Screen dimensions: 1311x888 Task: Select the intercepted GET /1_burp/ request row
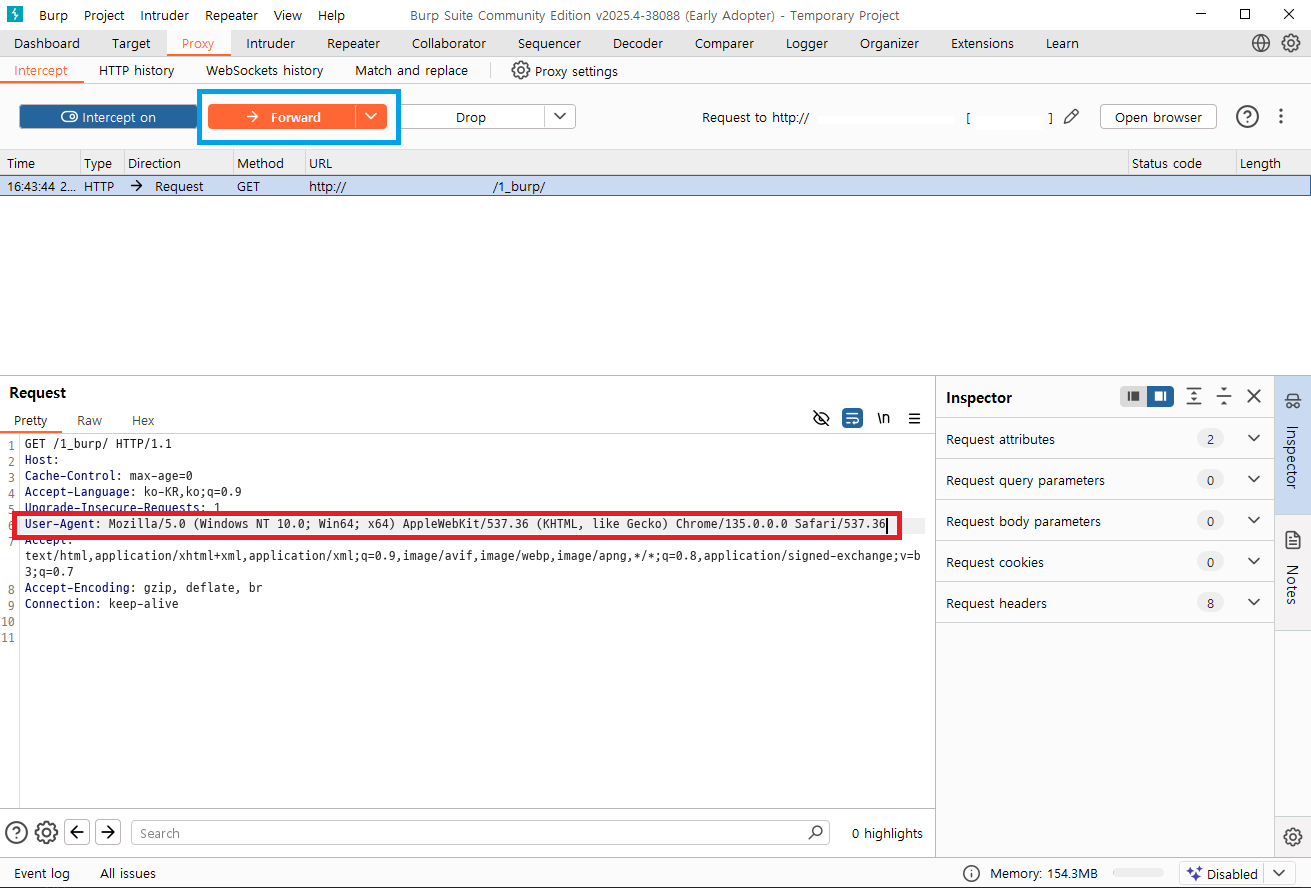pos(655,186)
